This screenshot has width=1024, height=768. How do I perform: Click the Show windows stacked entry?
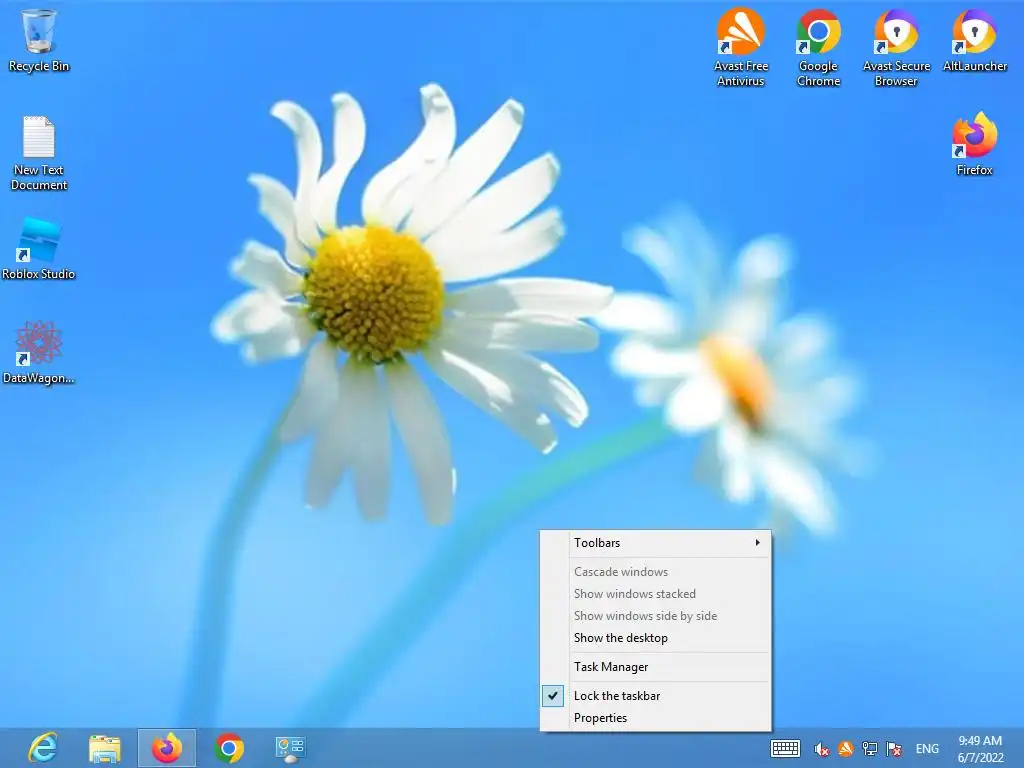coord(656,594)
